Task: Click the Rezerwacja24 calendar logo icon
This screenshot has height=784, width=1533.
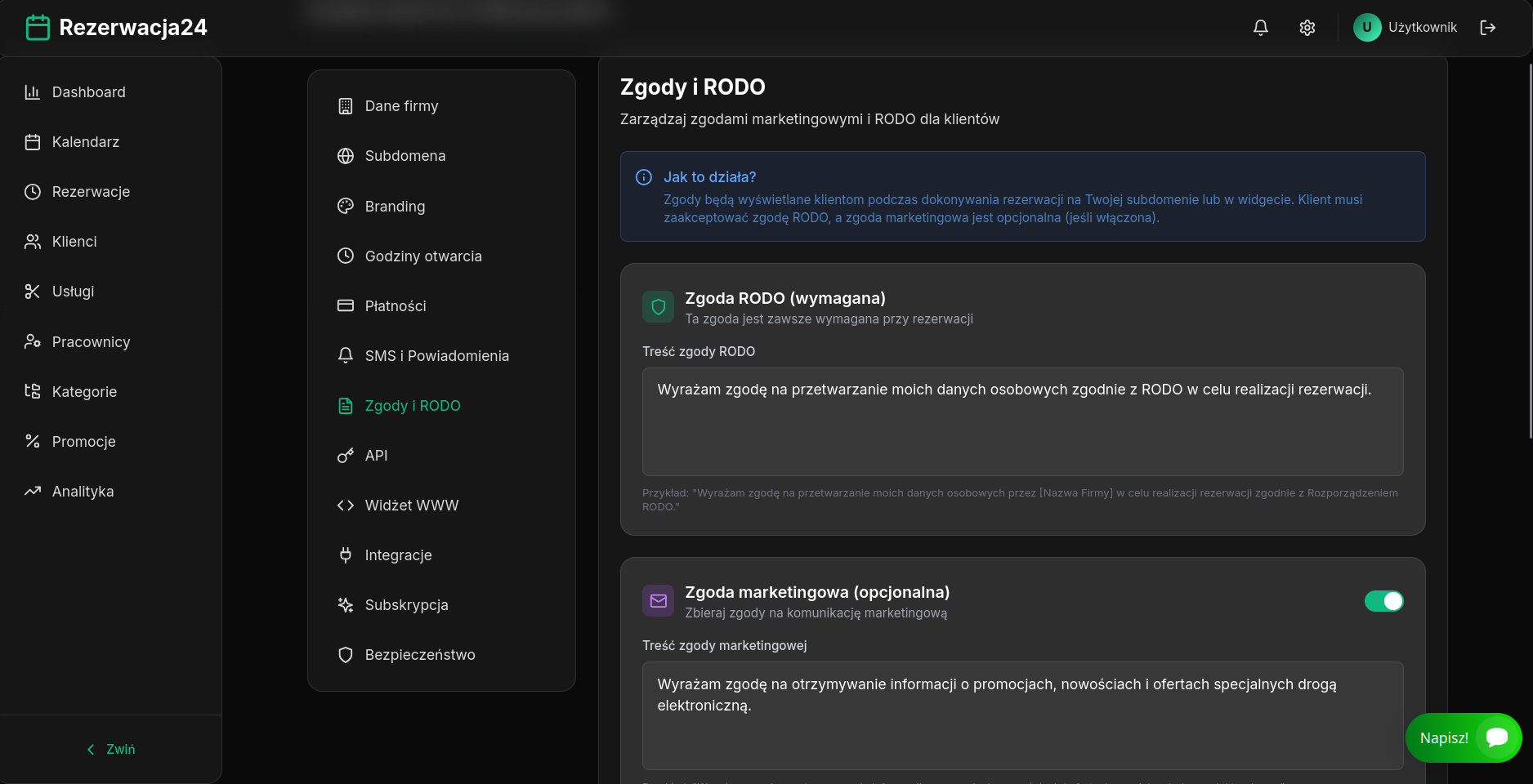Action: click(38, 26)
